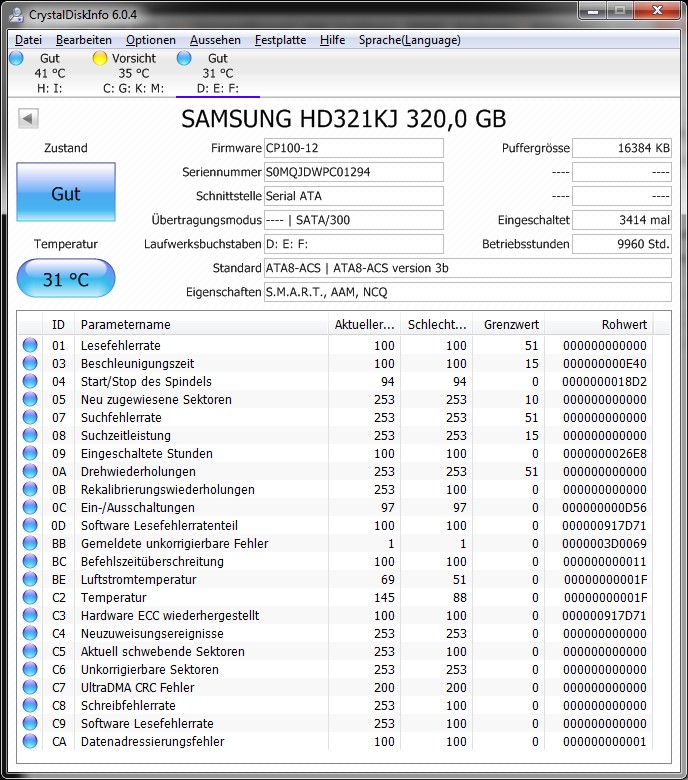Select the Datenadressierungsfehler parameter name
The height and width of the screenshot is (780, 688).
(x=153, y=741)
